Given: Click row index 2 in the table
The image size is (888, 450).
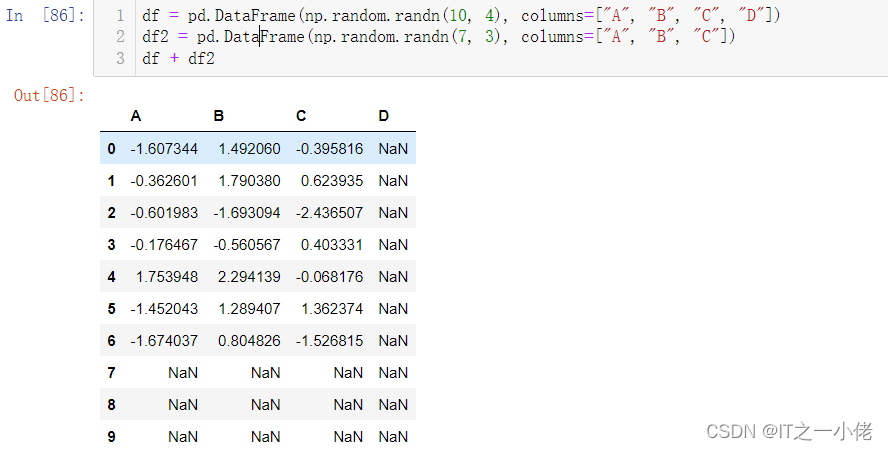Looking at the screenshot, I should [x=111, y=213].
